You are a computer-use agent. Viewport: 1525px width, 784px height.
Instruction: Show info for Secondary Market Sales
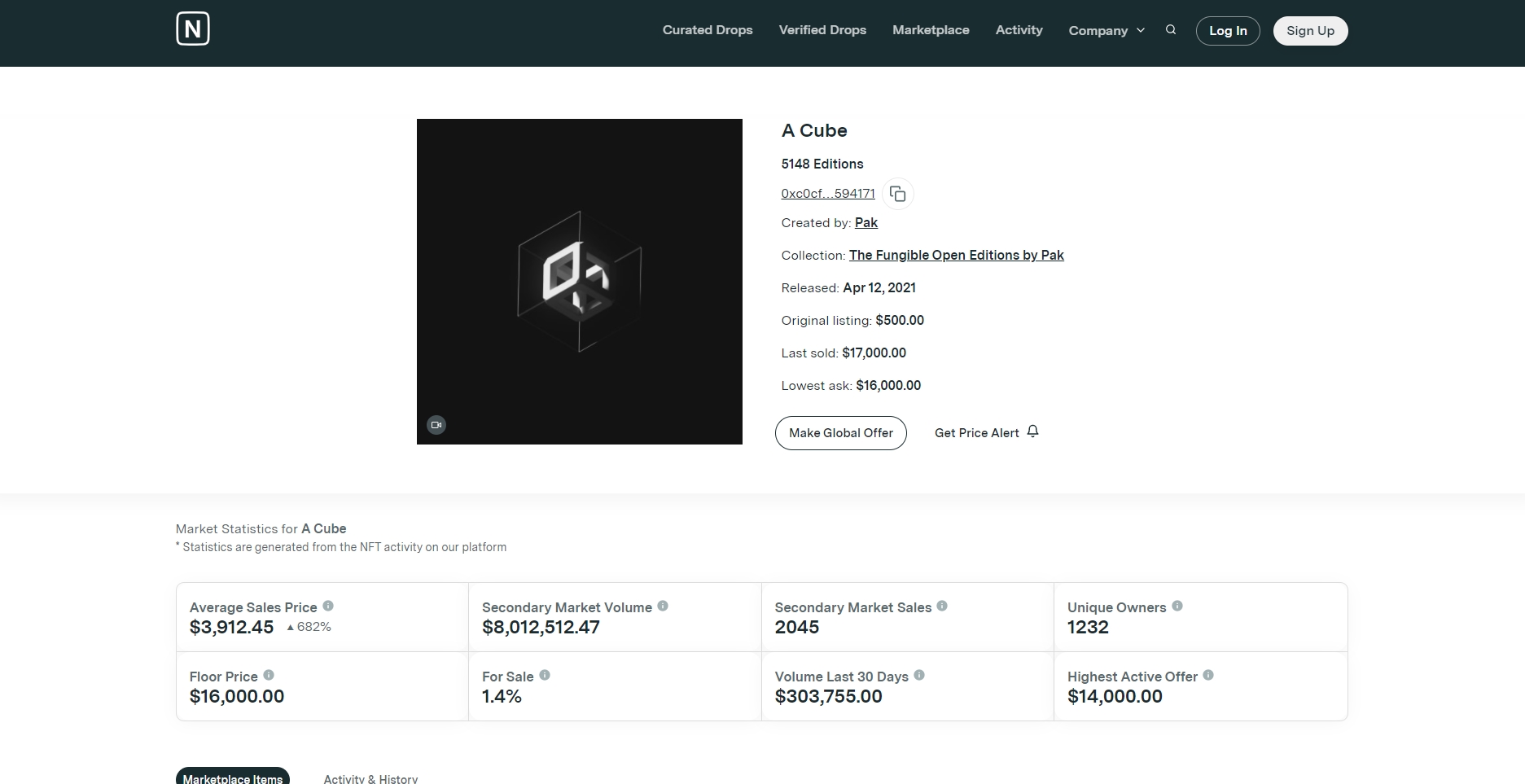click(x=942, y=606)
